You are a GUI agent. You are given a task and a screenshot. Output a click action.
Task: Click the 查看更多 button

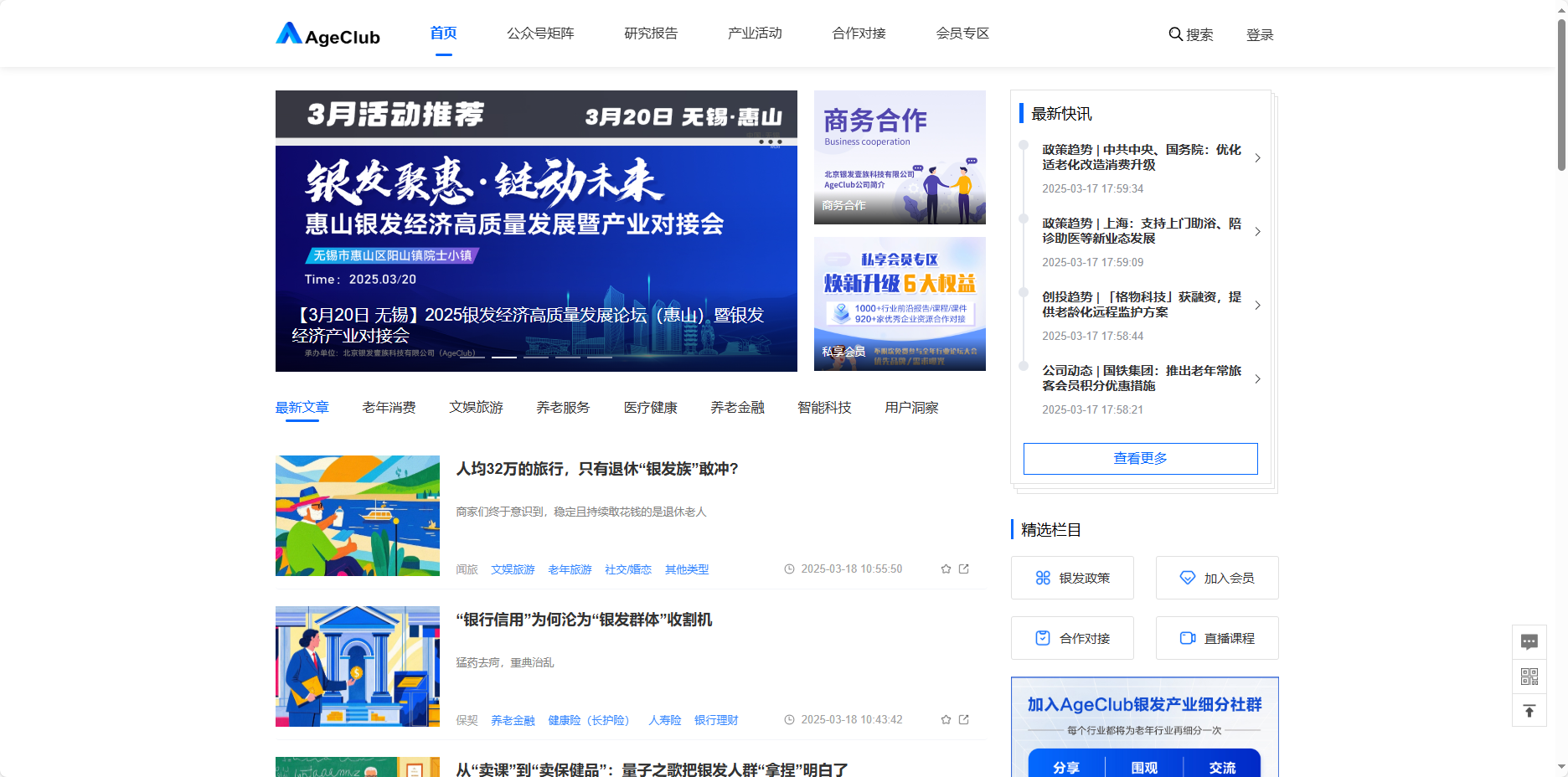(x=1140, y=459)
